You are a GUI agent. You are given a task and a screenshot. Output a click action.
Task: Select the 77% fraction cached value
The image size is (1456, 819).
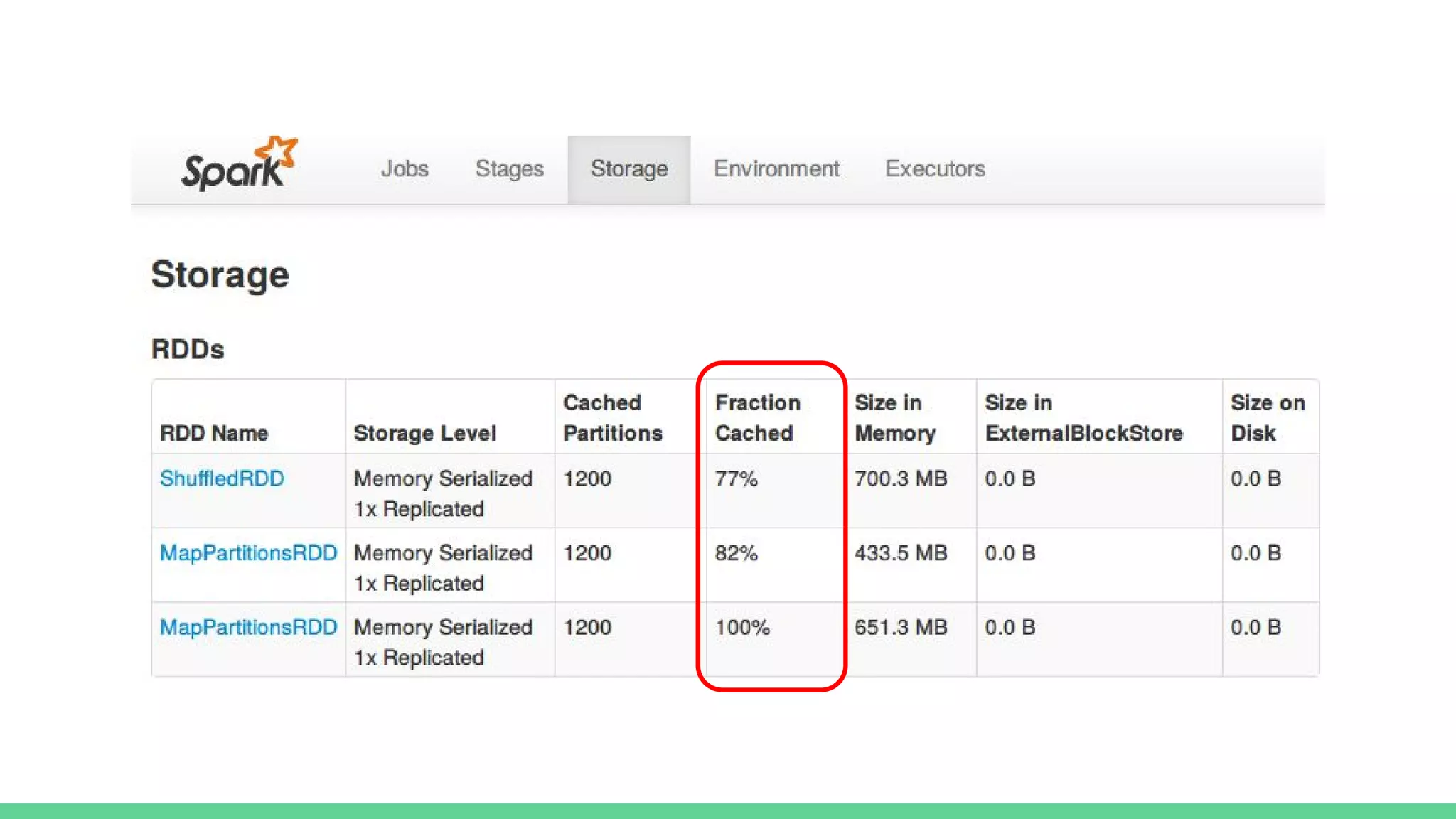coord(737,479)
